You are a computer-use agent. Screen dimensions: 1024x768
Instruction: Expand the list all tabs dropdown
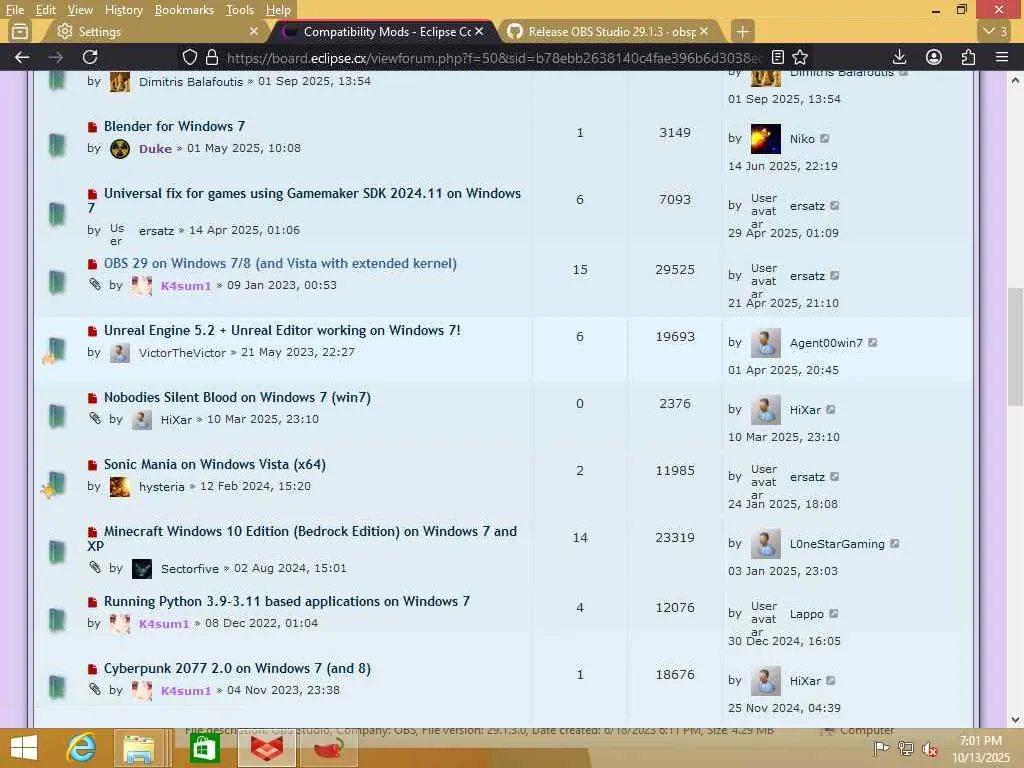(995, 31)
